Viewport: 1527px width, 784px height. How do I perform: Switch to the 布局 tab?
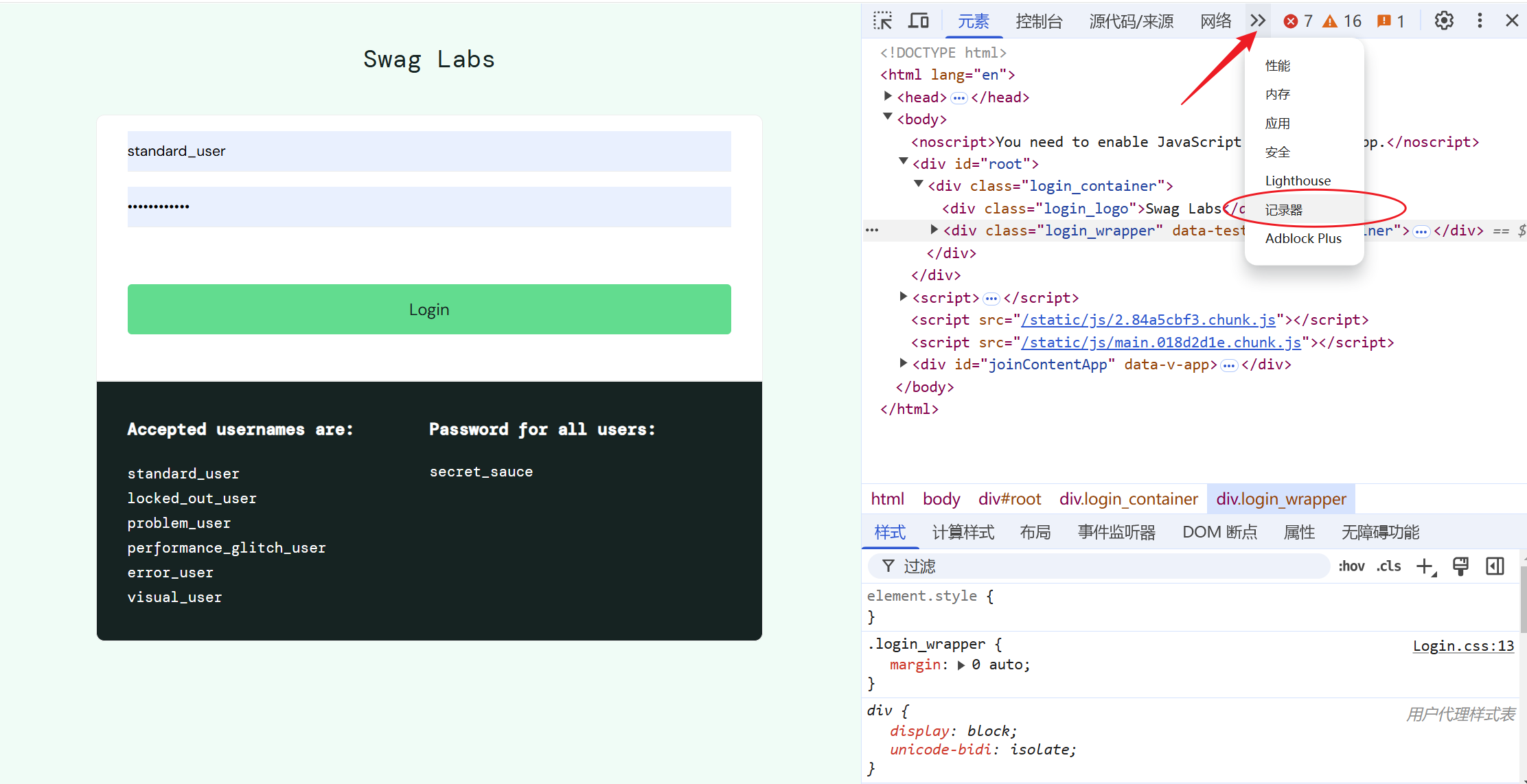tap(1035, 532)
